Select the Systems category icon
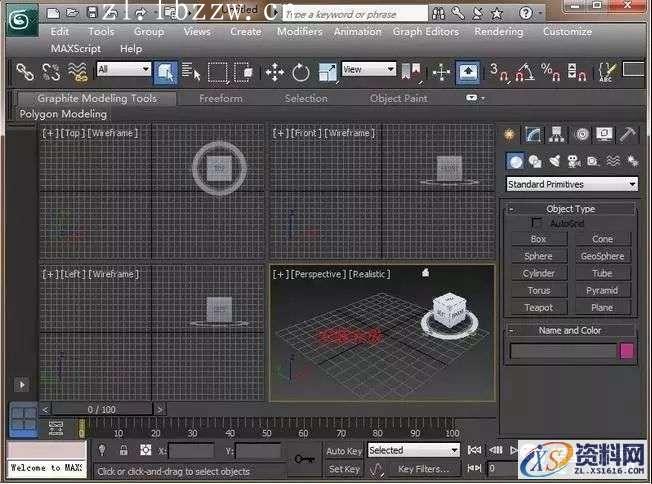 (632, 161)
